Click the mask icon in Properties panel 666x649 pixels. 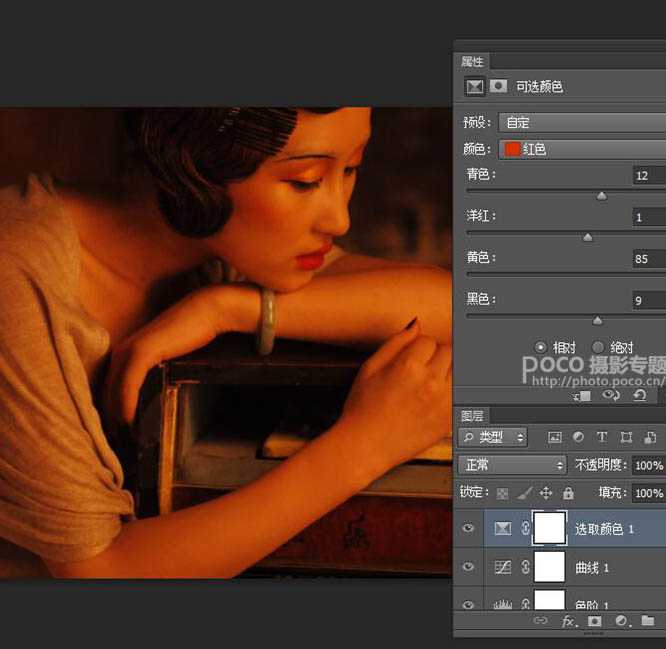click(x=497, y=87)
